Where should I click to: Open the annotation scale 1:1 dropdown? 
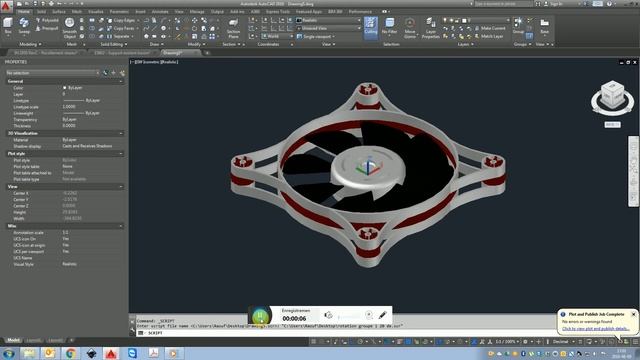click(508, 341)
